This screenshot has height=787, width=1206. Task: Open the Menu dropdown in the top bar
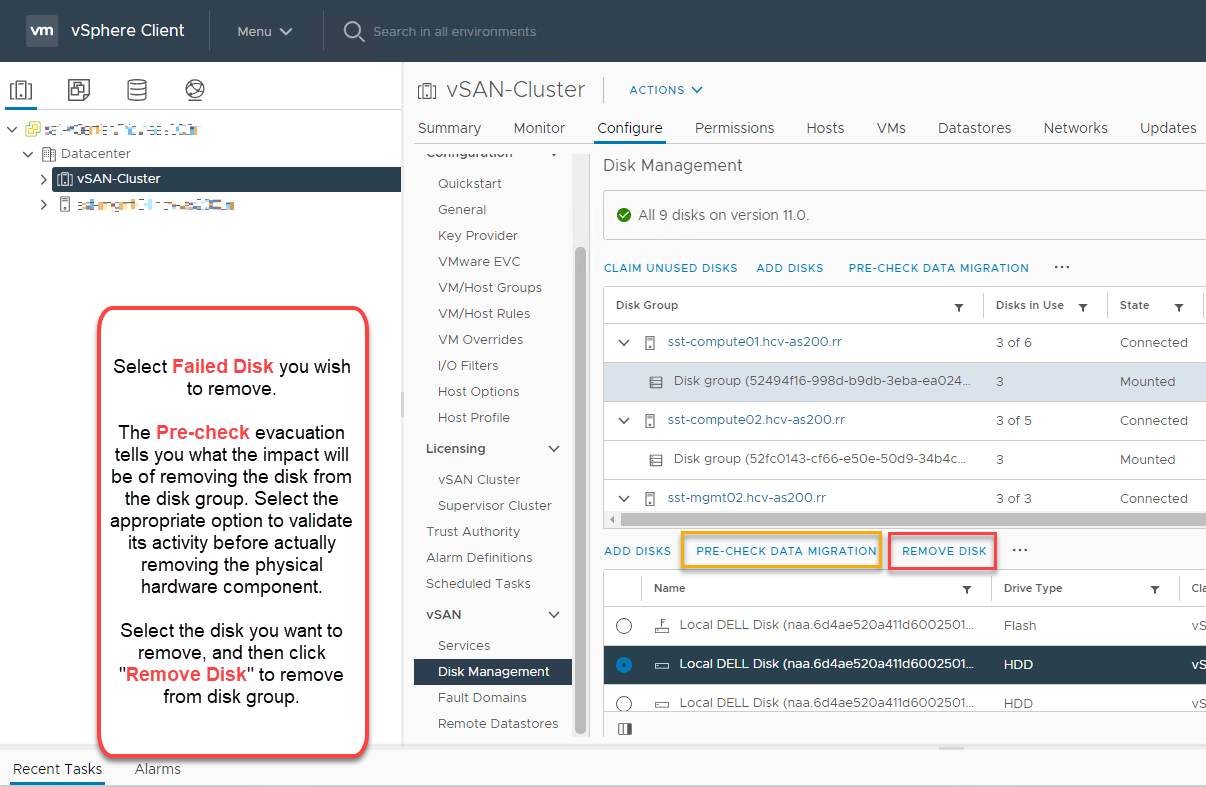click(x=263, y=31)
